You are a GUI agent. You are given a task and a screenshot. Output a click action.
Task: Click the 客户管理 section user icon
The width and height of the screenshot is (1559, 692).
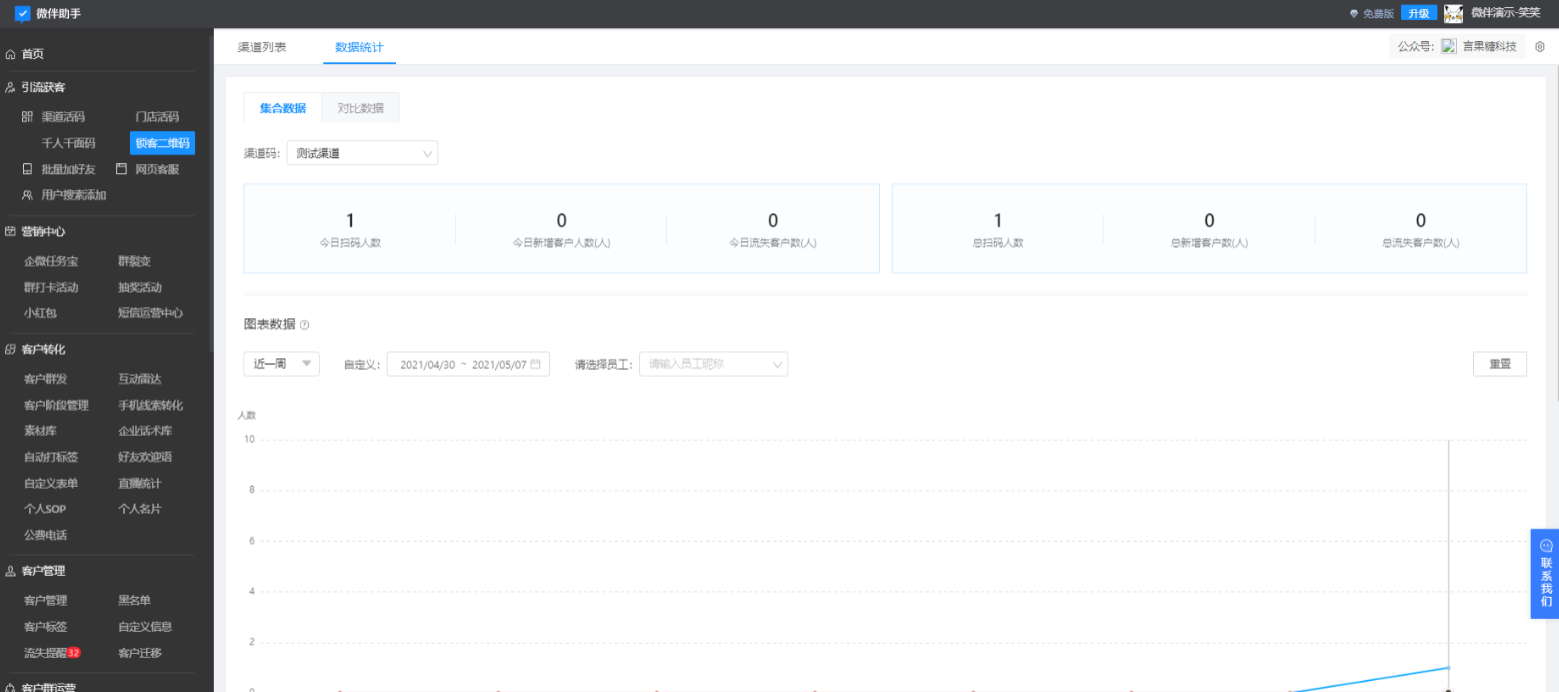point(10,571)
